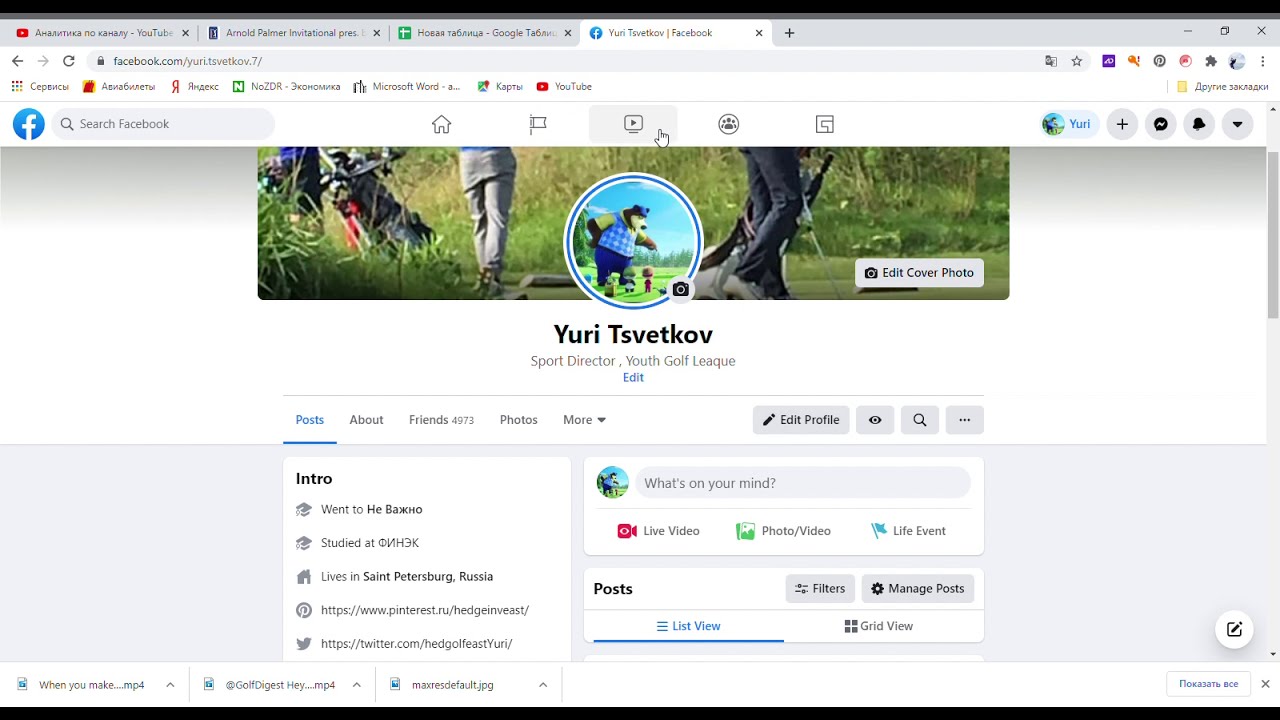
Task: Expand options for When you make mp4 download
Action: pyautogui.click(x=170, y=685)
